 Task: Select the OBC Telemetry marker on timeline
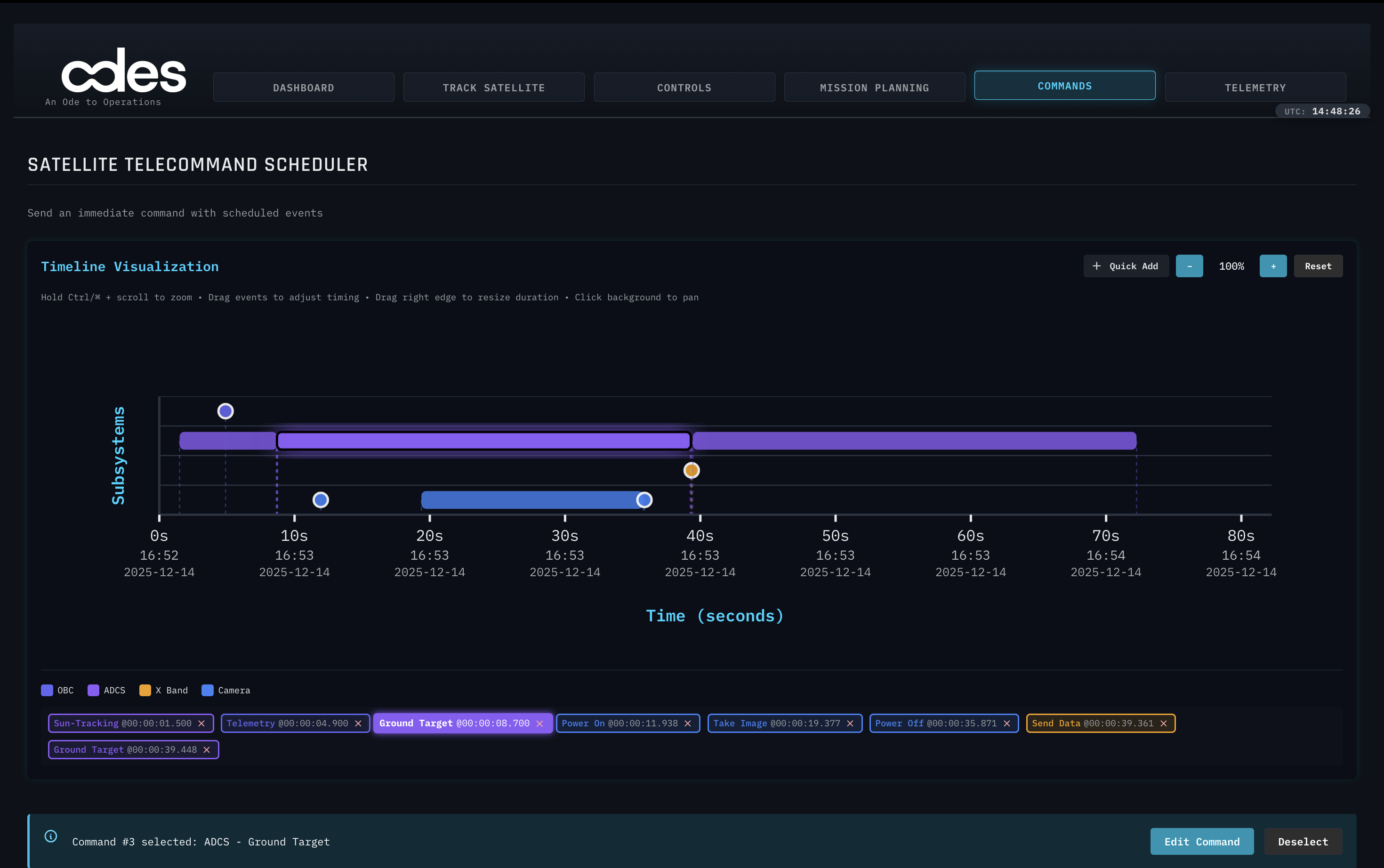tap(225, 411)
